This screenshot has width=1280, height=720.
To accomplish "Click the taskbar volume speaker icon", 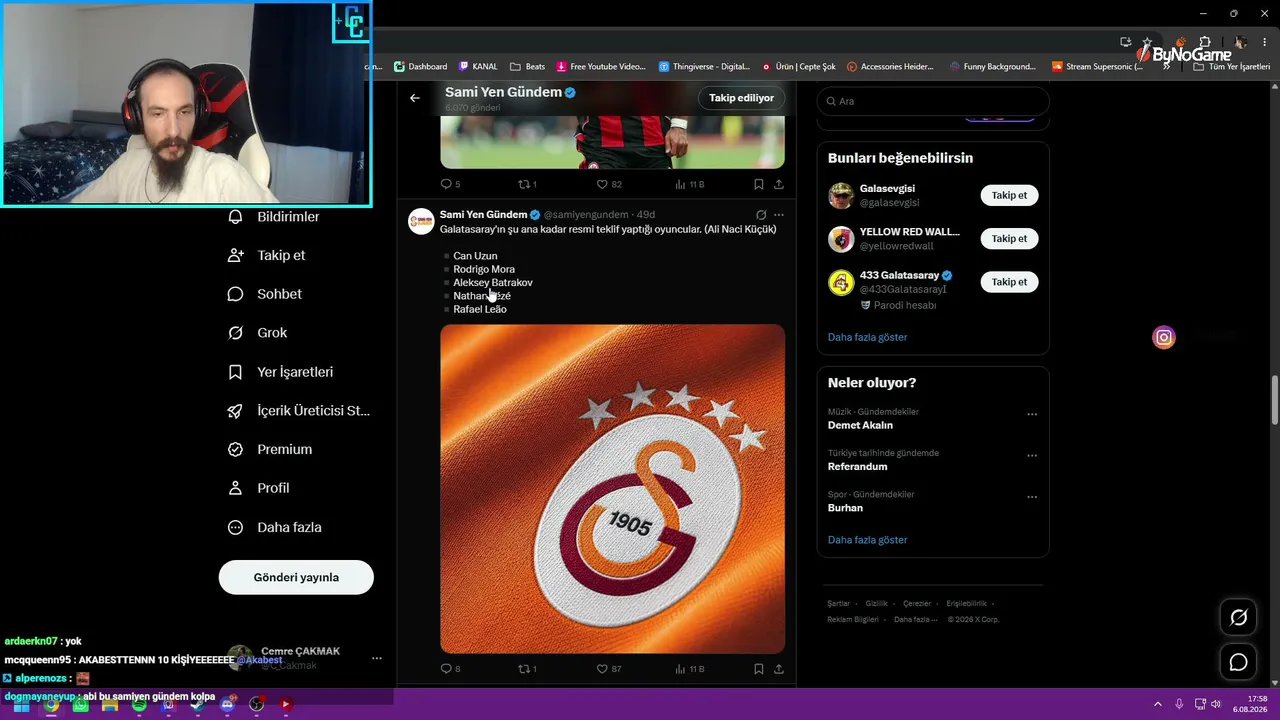I will pos(1216,705).
